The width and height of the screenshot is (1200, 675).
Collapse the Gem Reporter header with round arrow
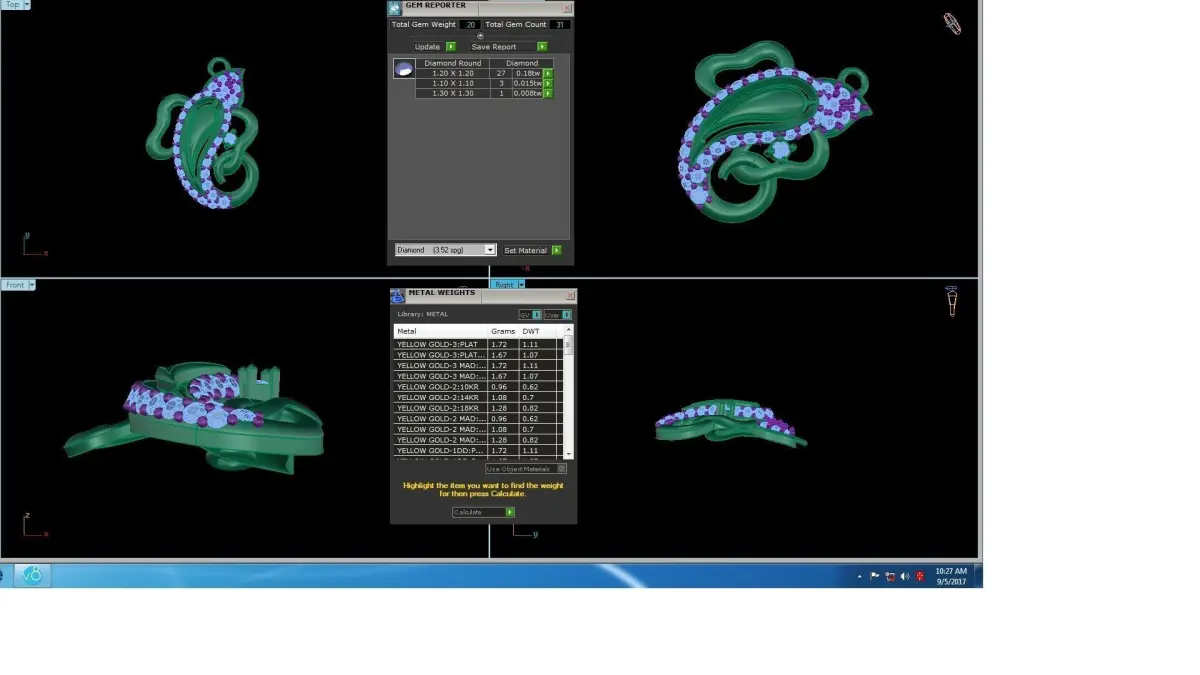pos(480,36)
